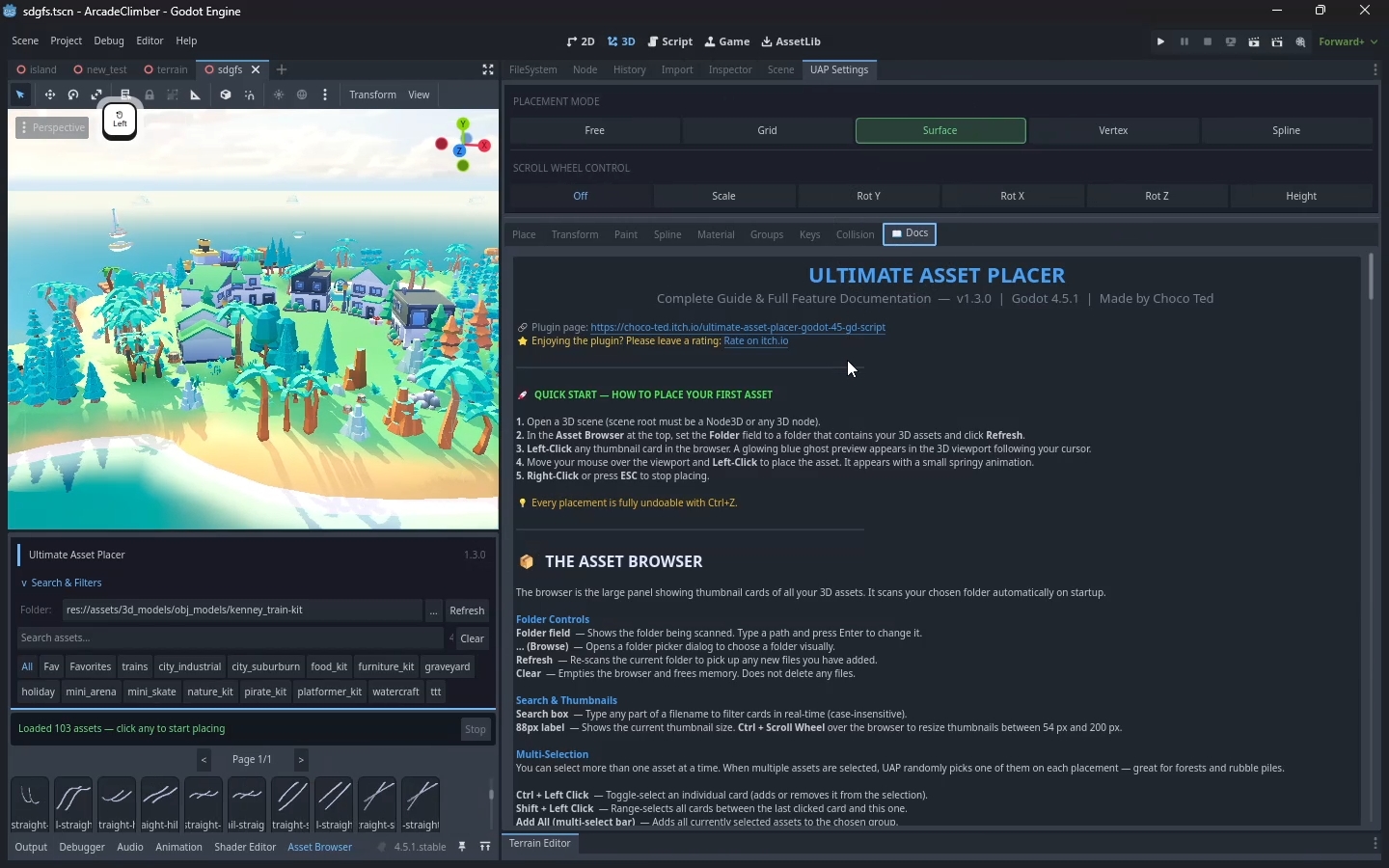
Task: Open the AssetLib workspace
Action: (x=792, y=42)
